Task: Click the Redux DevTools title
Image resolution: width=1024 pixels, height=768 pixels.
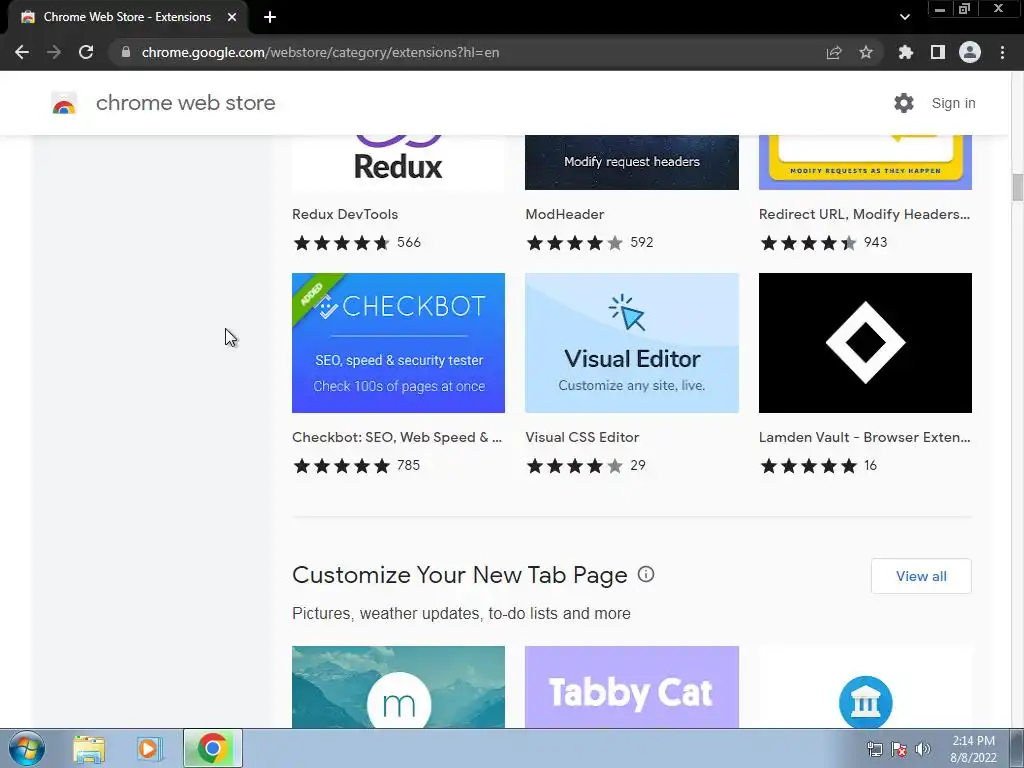Action: point(345,214)
